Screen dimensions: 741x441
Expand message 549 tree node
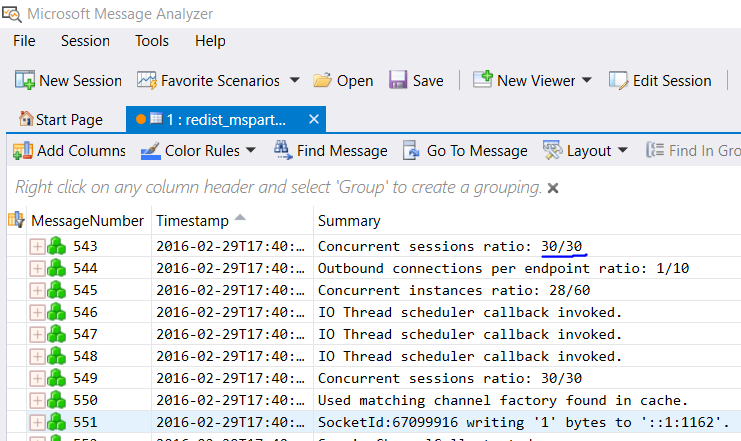click(37, 378)
